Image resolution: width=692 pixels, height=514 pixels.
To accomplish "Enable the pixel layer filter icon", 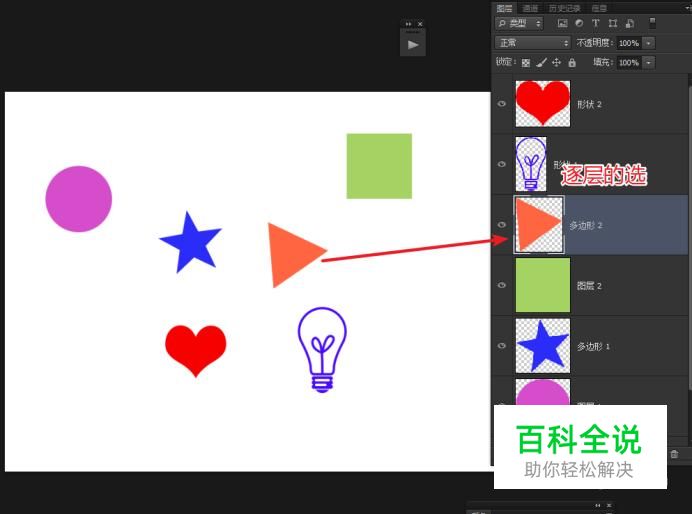I will click(x=562, y=23).
